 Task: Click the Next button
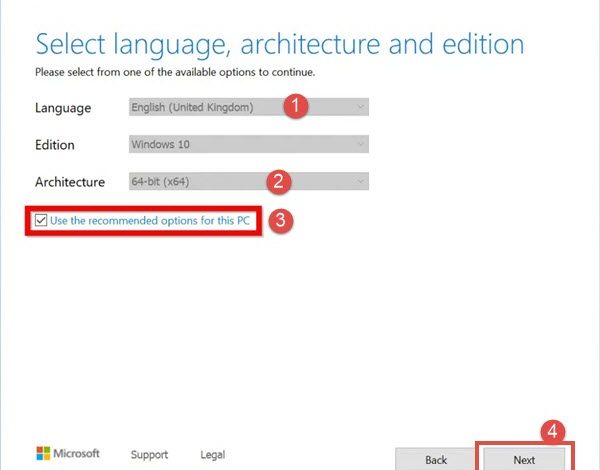coord(524,459)
